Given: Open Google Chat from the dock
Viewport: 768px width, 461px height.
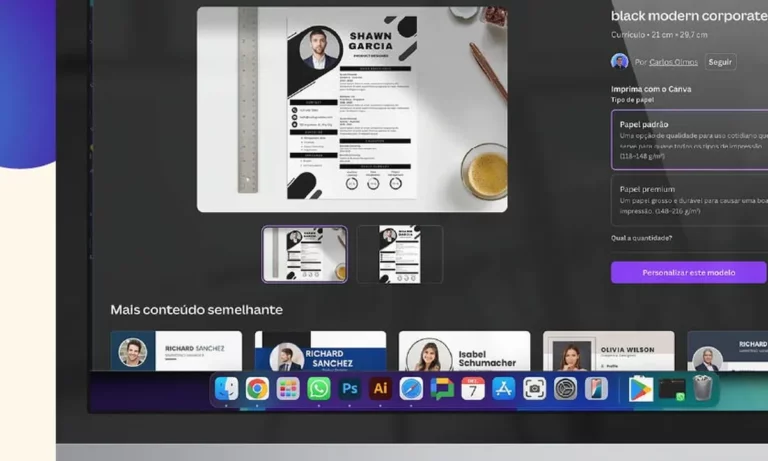Looking at the screenshot, I should pyautogui.click(x=442, y=389).
